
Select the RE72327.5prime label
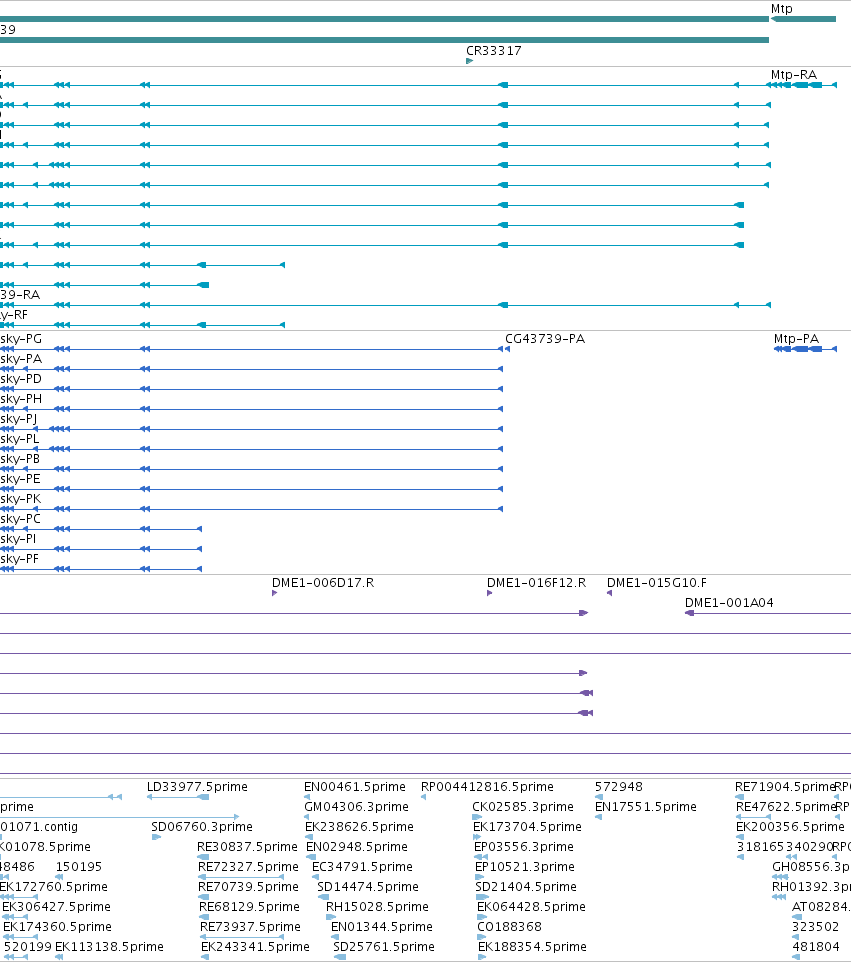(x=248, y=867)
